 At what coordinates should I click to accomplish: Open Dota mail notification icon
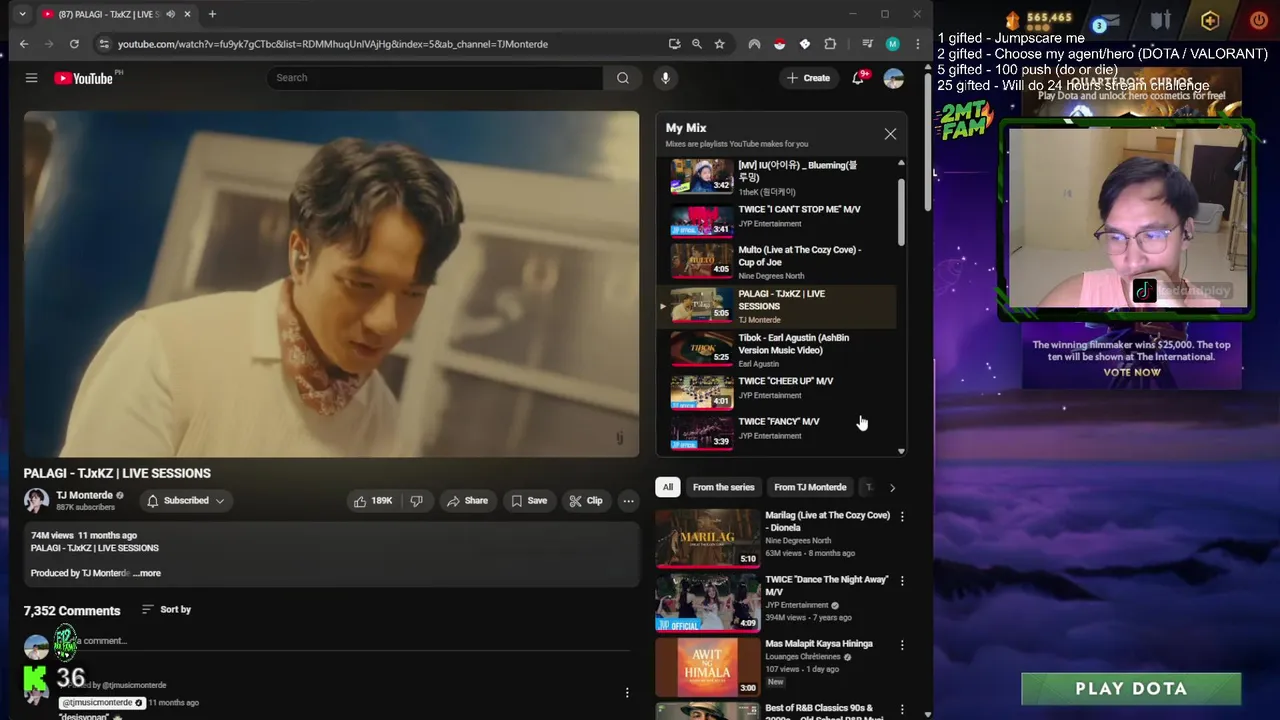[1107, 22]
